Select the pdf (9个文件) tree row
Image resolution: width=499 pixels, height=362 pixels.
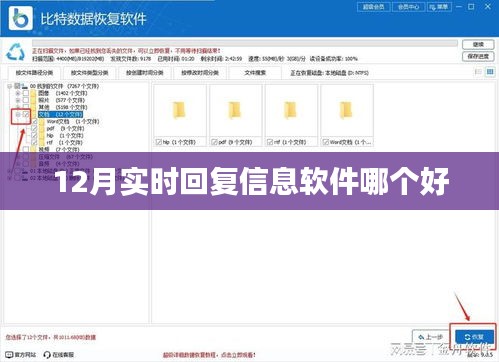click(x=65, y=128)
